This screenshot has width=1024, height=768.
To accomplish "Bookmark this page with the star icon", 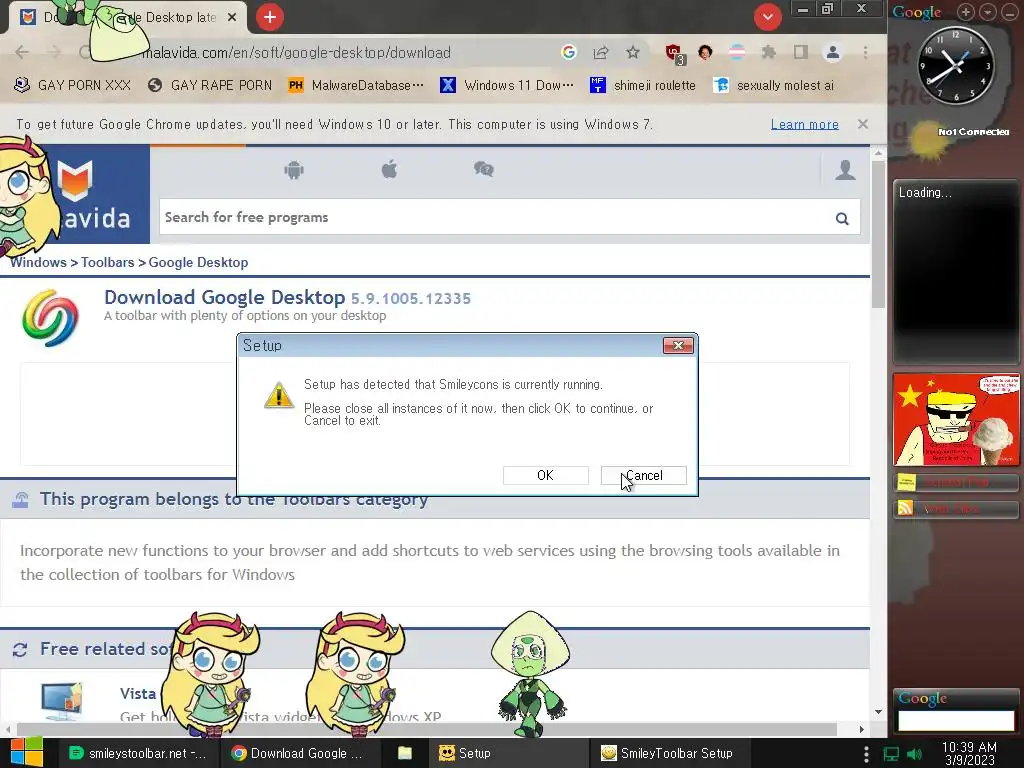I will [x=633, y=52].
